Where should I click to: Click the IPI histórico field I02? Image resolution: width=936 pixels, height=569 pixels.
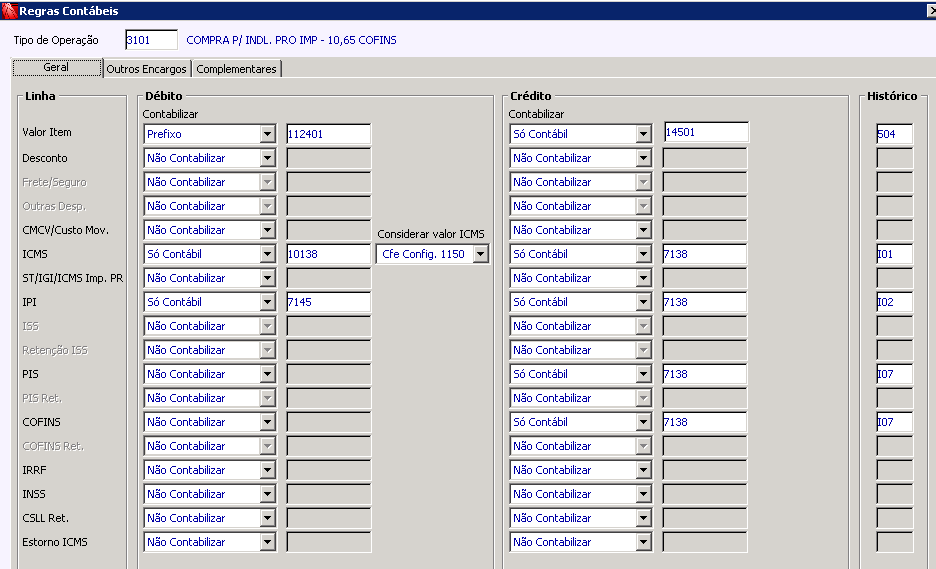pos(894,302)
